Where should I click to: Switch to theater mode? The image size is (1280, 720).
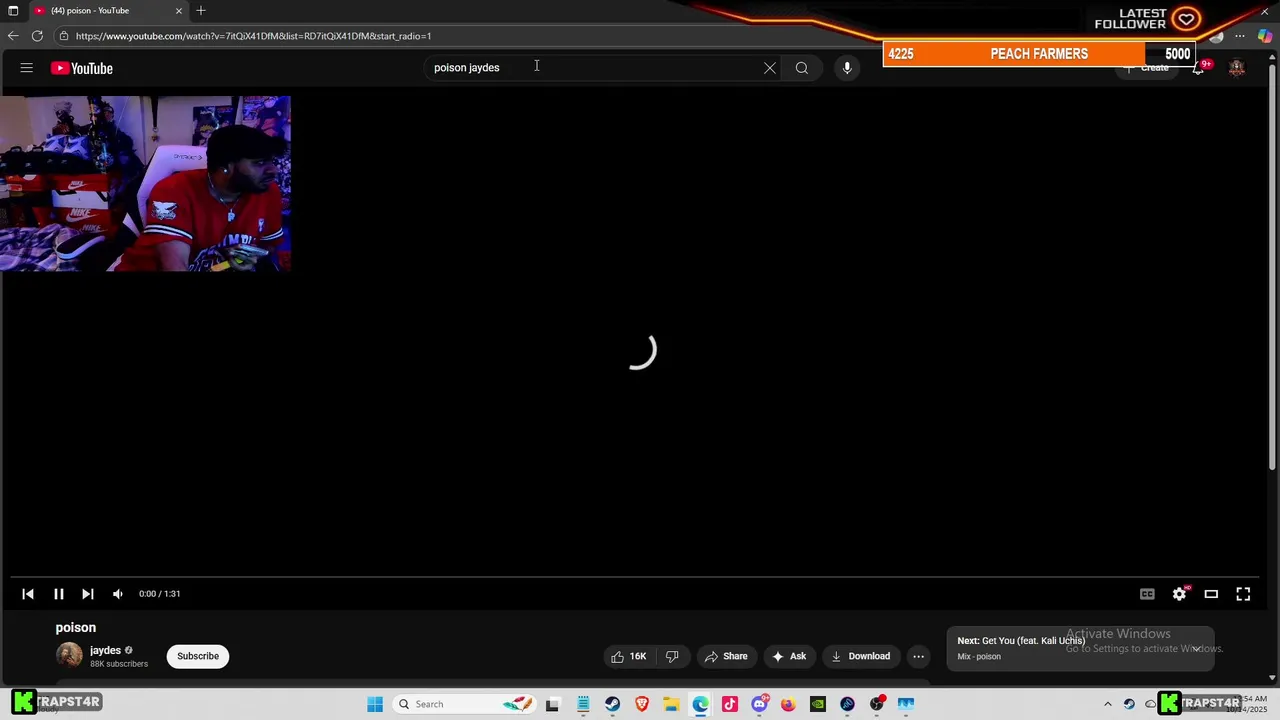(x=1211, y=594)
